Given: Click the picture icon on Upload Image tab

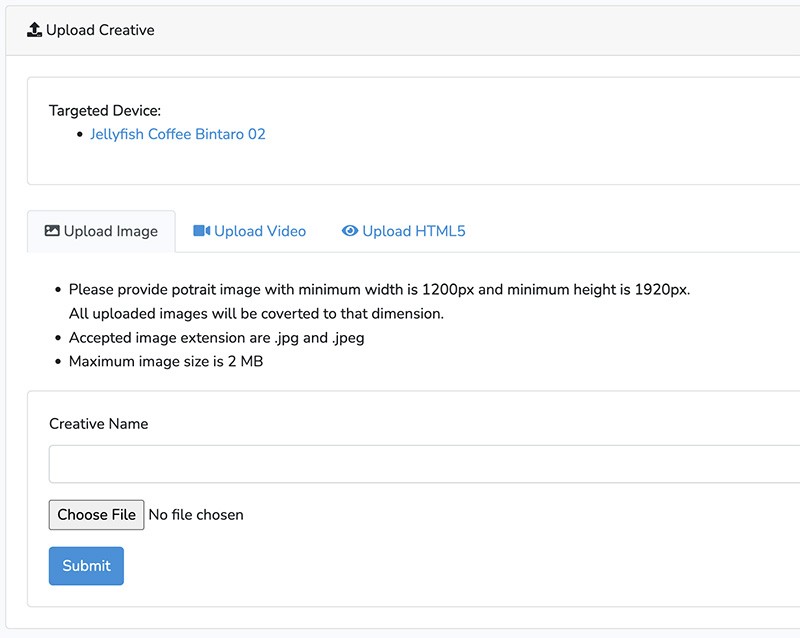Looking at the screenshot, I should click(x=52, y=231).
